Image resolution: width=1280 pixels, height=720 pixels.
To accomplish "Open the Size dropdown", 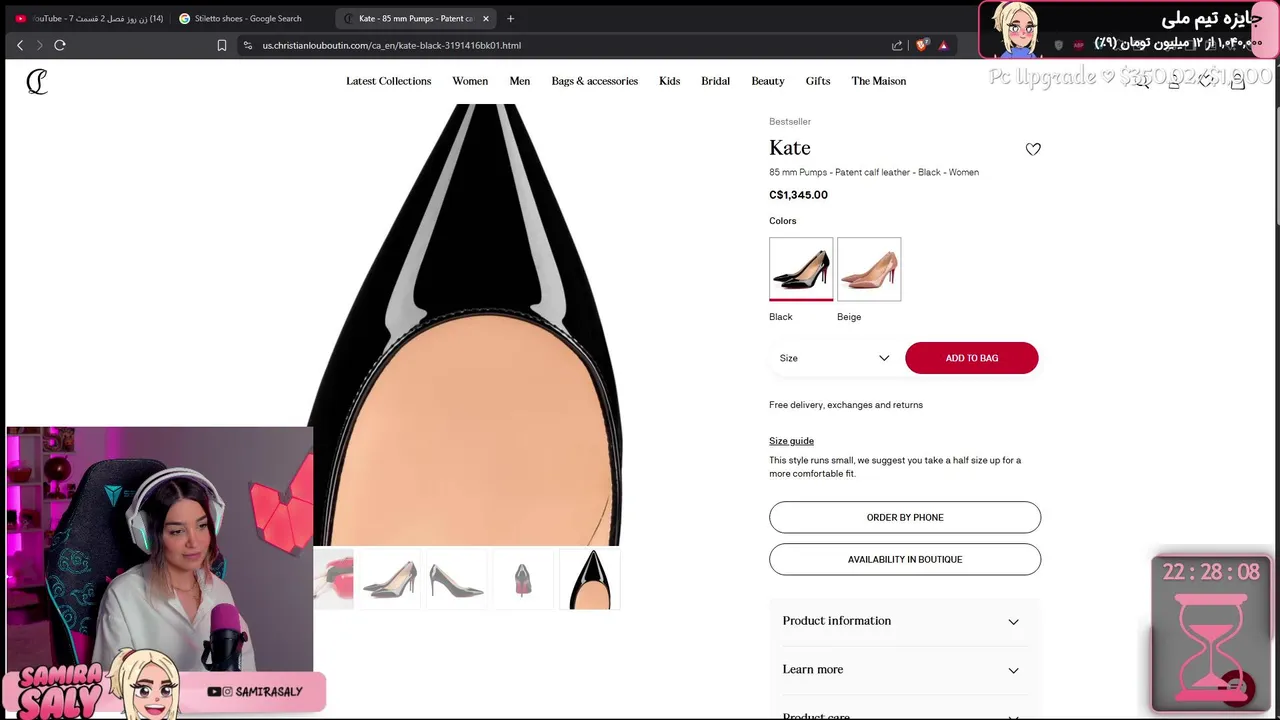I will click(x=833, y=358).
